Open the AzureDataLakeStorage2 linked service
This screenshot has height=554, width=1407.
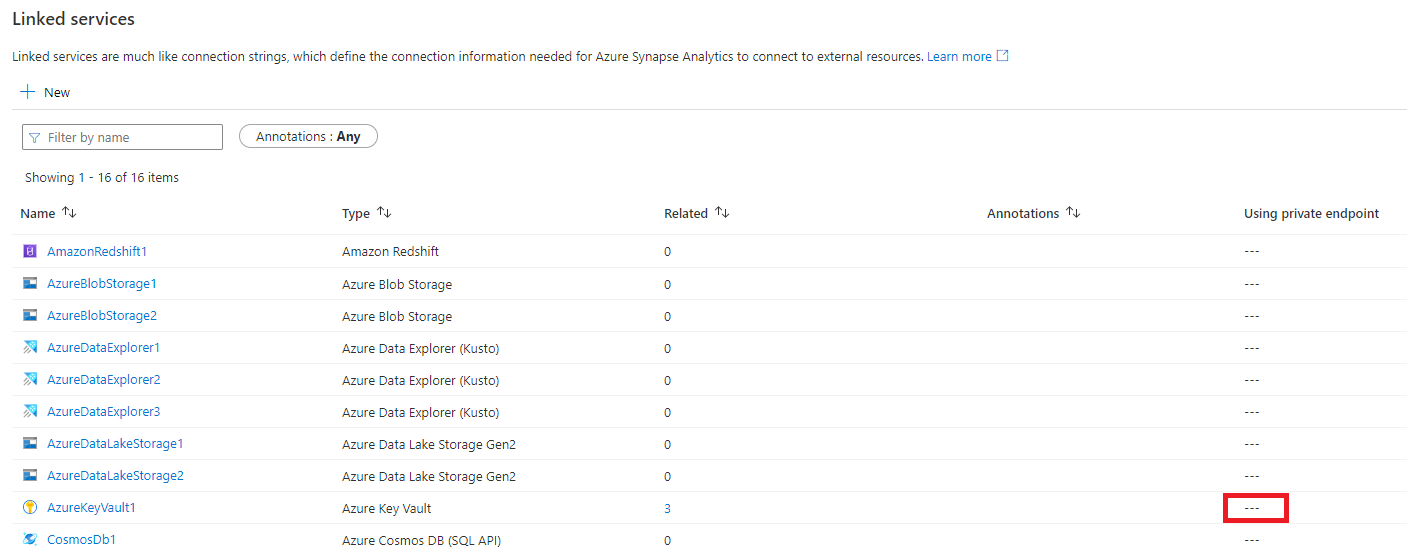coord(115,475)
